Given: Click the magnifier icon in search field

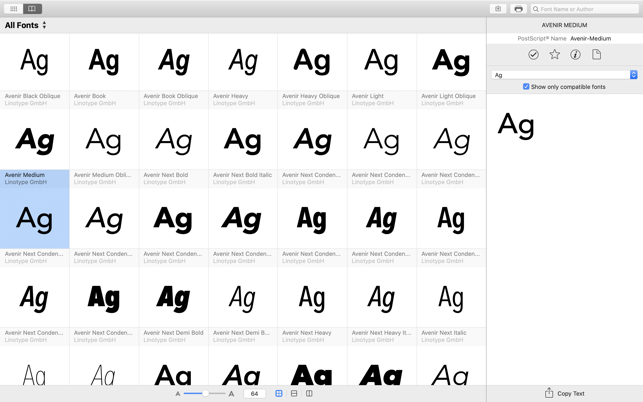Looking at the screenshot, I should click(536, 9).
